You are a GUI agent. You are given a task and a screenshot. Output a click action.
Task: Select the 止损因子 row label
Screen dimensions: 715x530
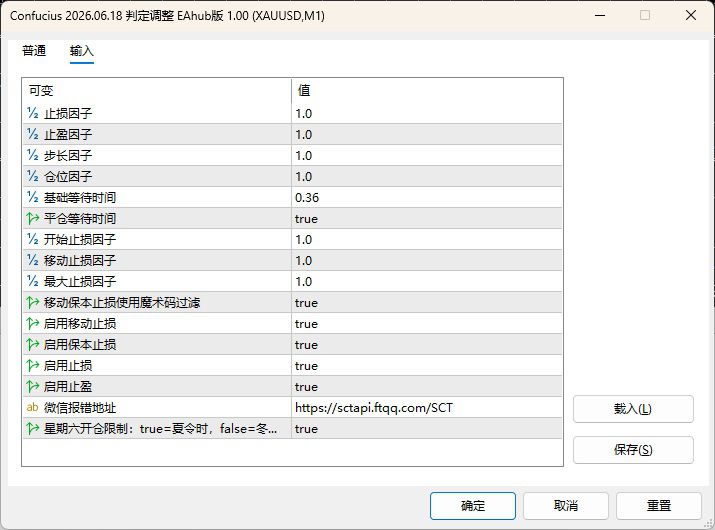68,113
